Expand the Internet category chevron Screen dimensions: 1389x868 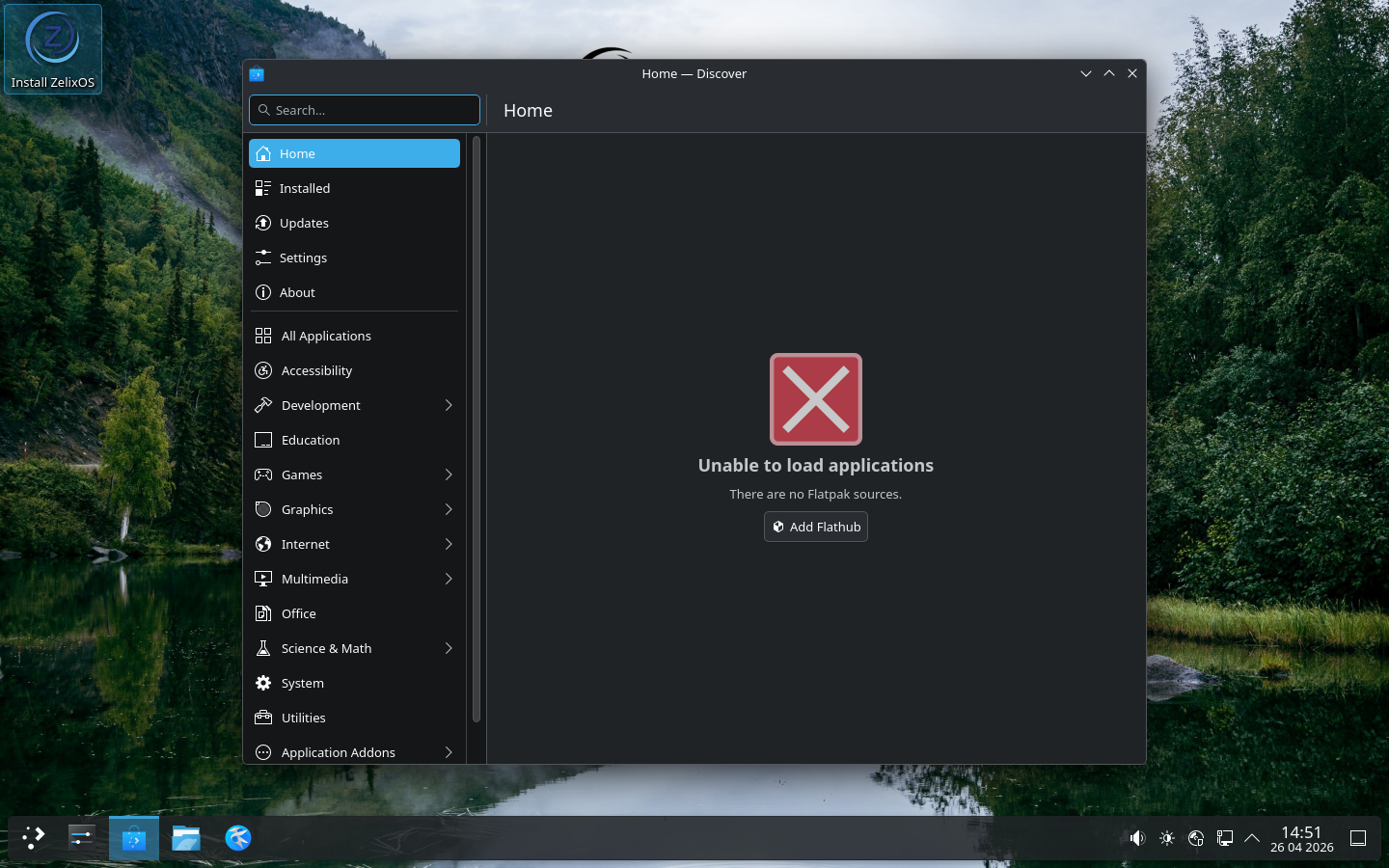click(x=449, y=544)
